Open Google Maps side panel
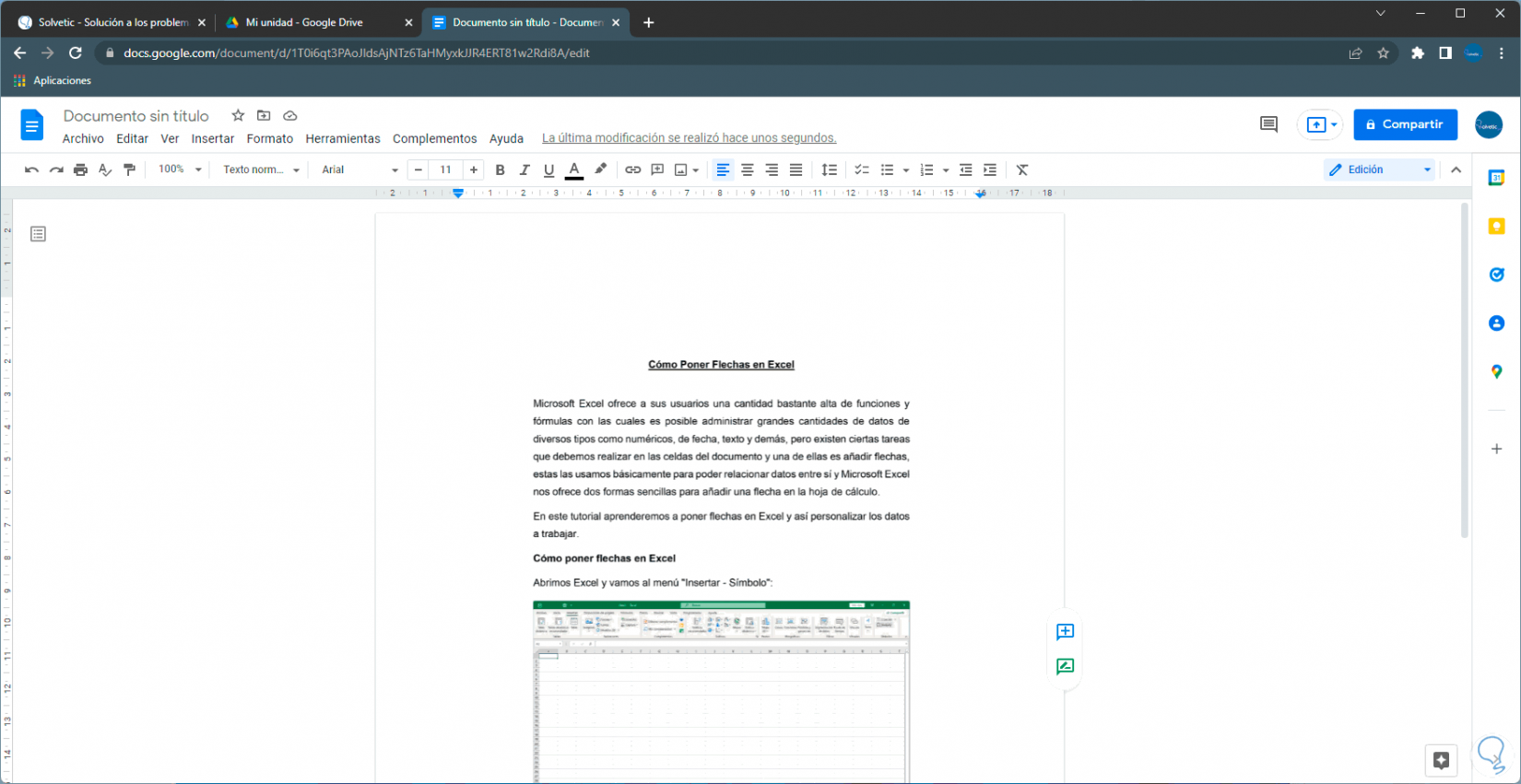The height and width of the screenshot is (784, 1521). [x=1496, y=372]
